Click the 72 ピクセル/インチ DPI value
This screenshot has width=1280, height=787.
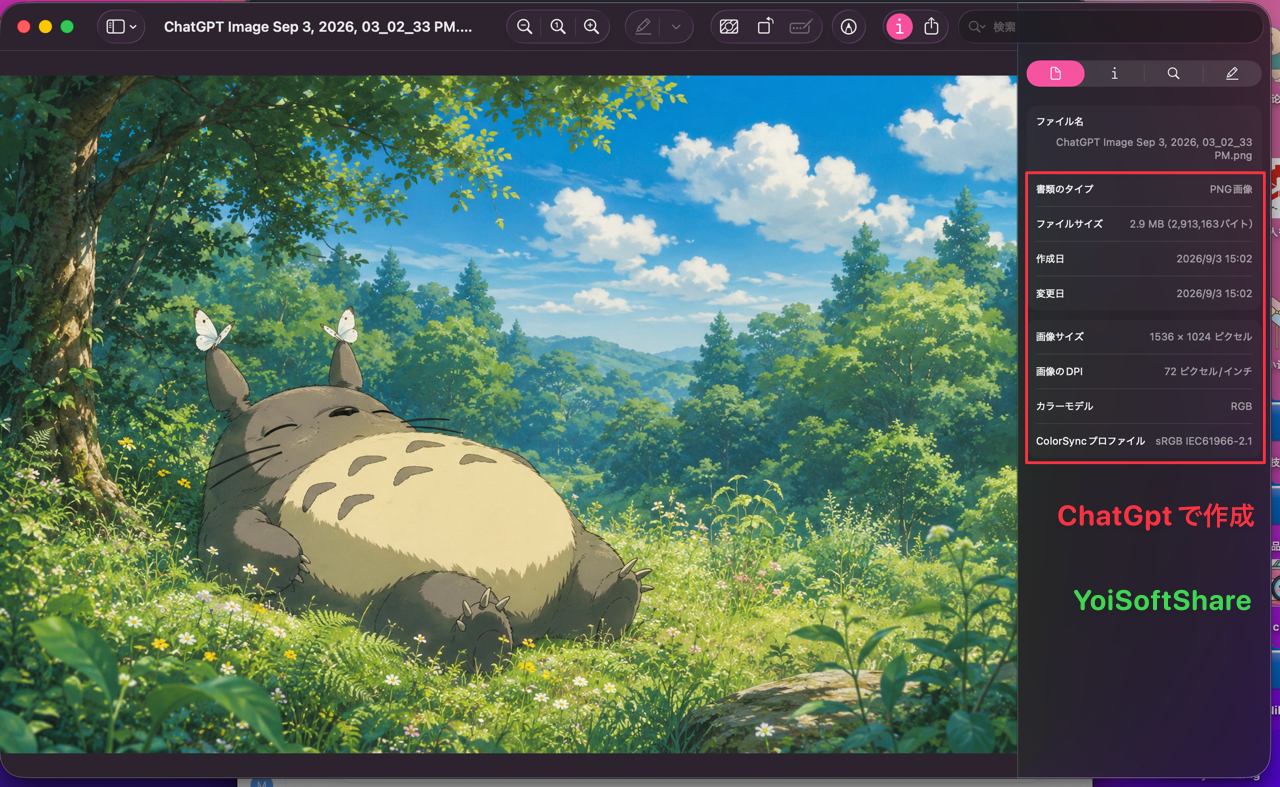click(x=1208, y=372)
